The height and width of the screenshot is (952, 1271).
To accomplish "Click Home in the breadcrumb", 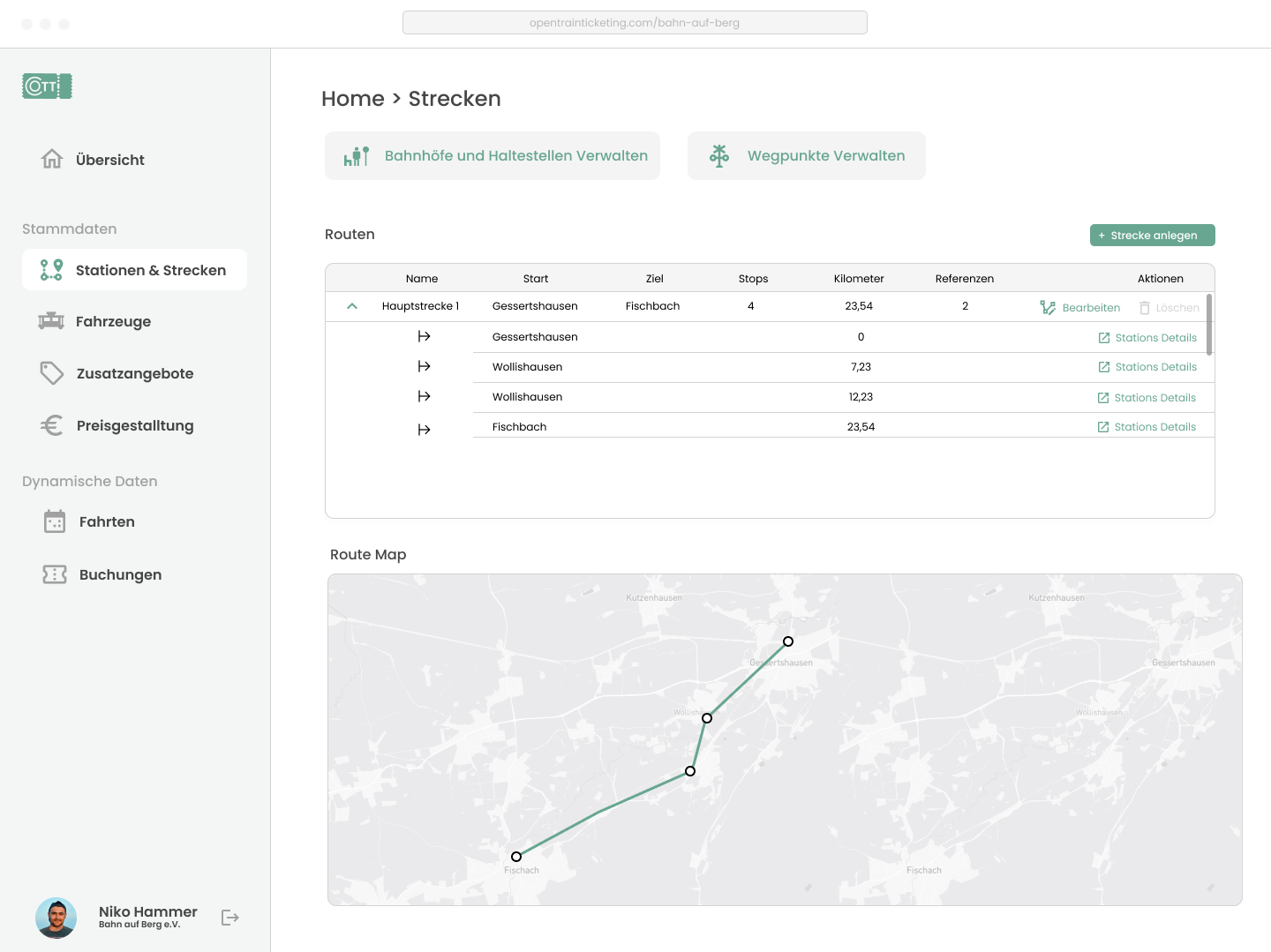I will (x=353, y=99).
